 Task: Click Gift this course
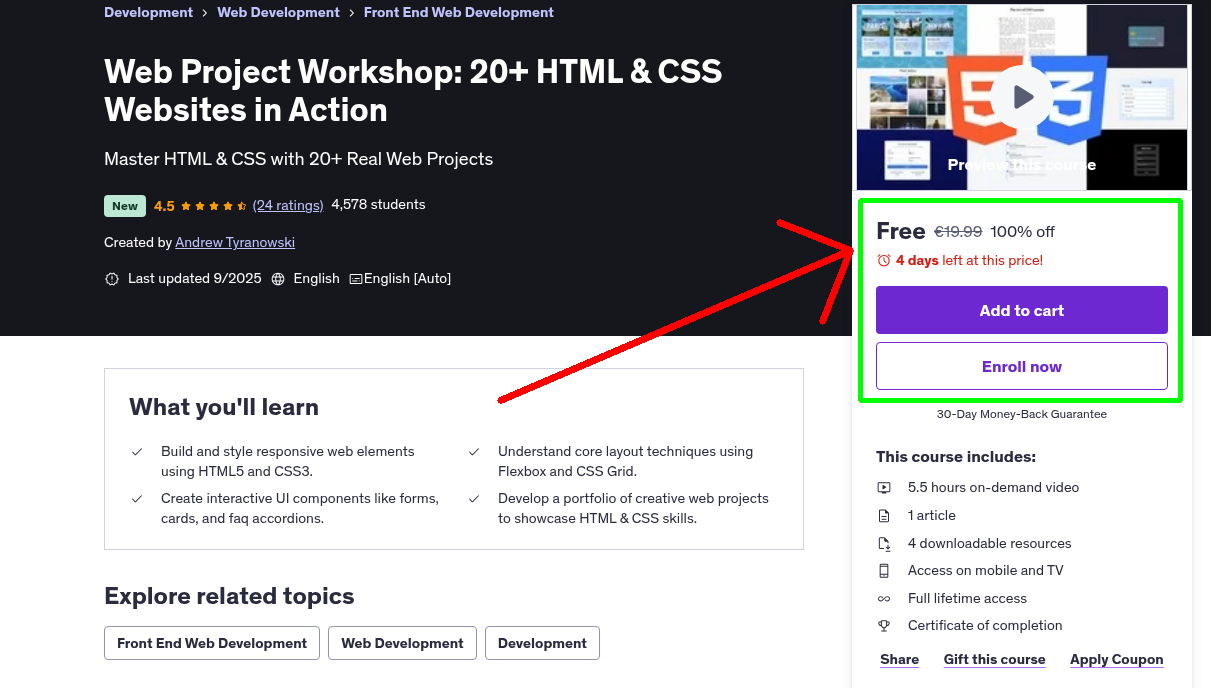[994, 659]
